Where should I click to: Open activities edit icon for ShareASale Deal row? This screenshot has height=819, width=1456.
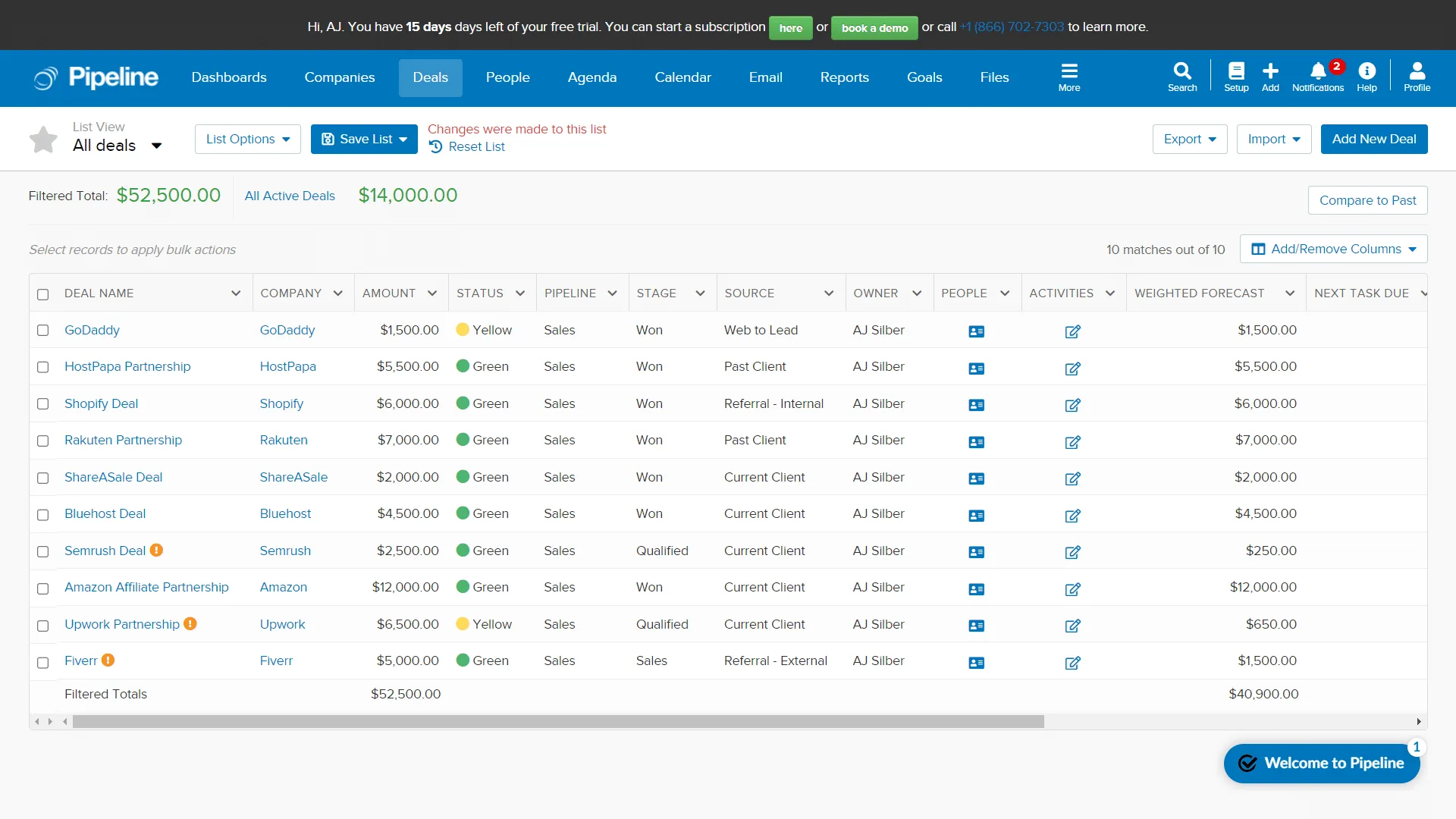pyautogui.click(x=1072, y=479)
